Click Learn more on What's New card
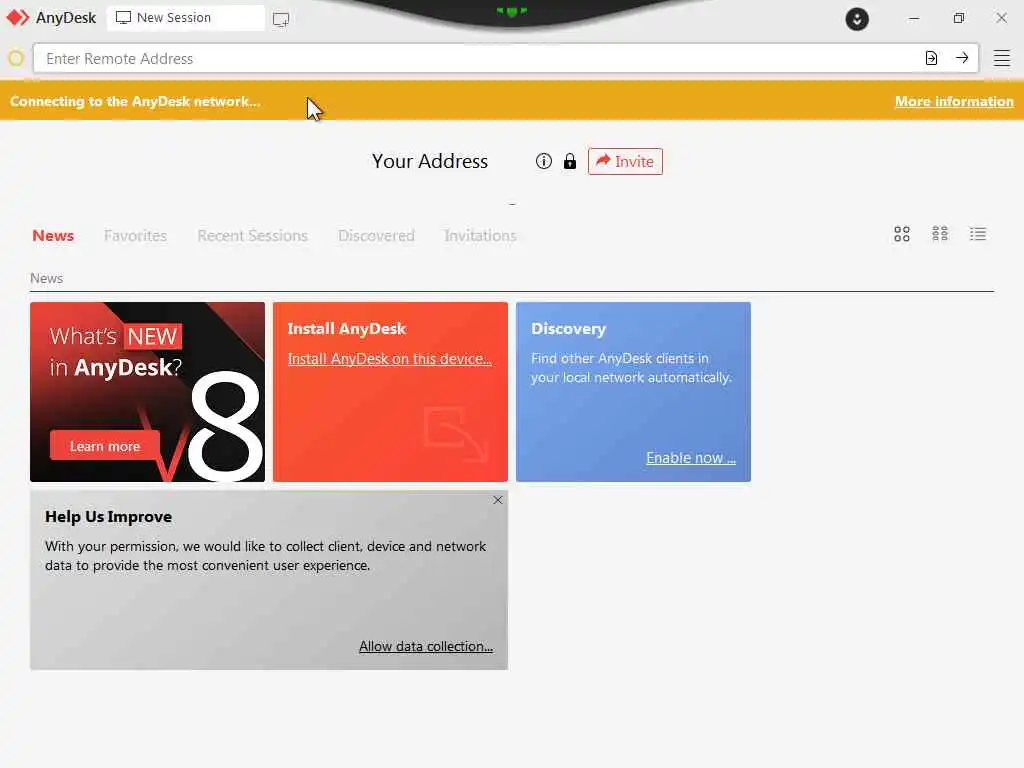1024x768 pixels. pyautogui.click(x=104, y=446)
